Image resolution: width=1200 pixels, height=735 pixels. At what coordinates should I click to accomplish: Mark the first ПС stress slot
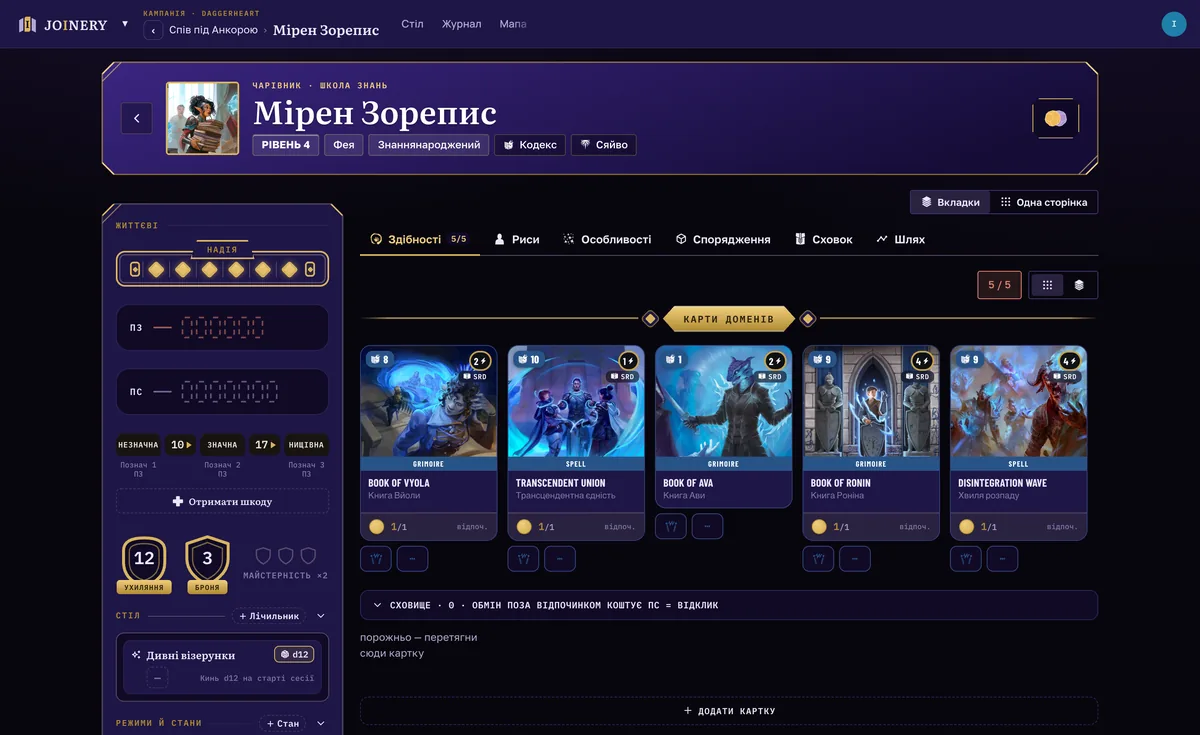(187, 392)
